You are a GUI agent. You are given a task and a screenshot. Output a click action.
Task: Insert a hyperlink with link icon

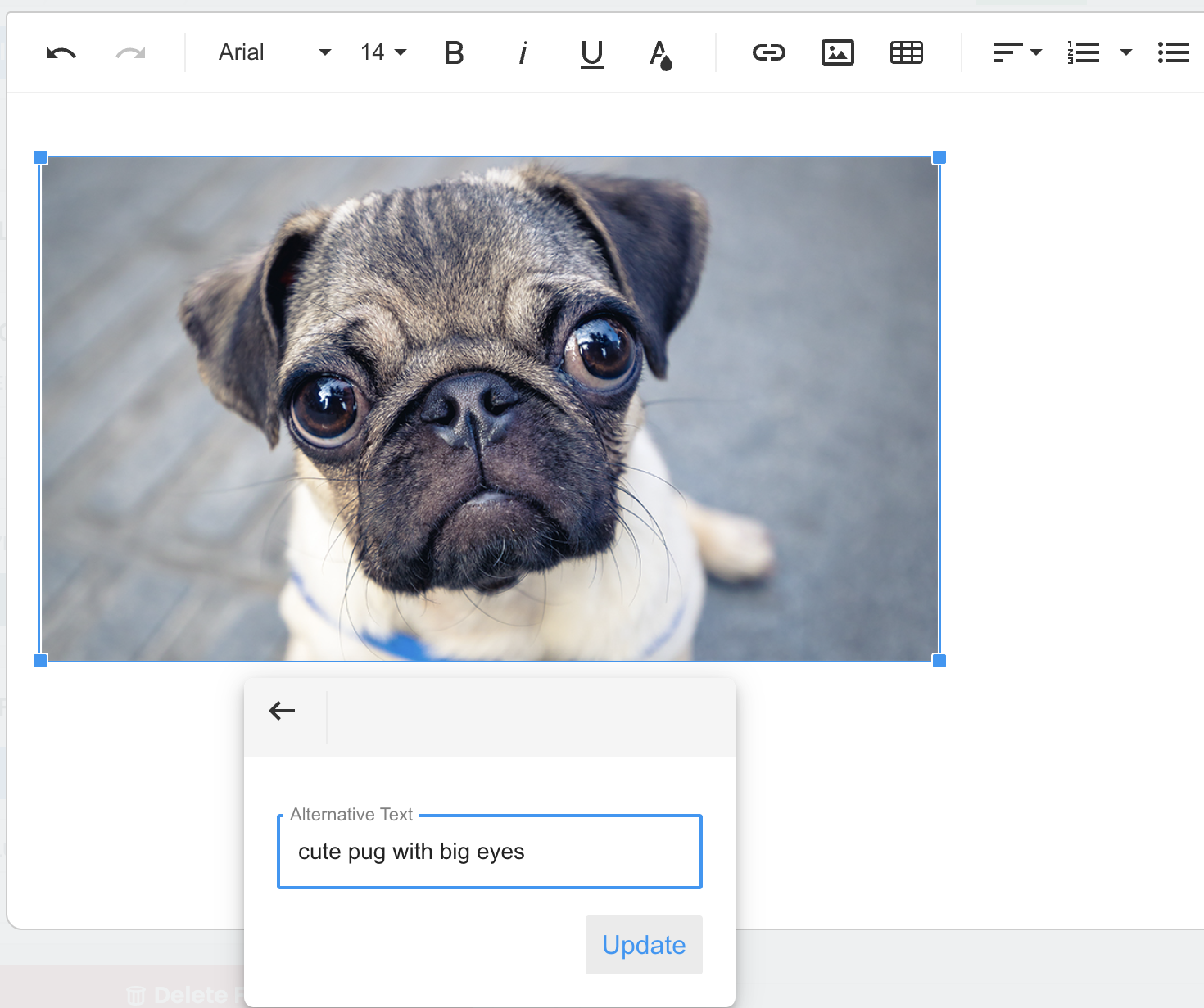pos(768,53)
